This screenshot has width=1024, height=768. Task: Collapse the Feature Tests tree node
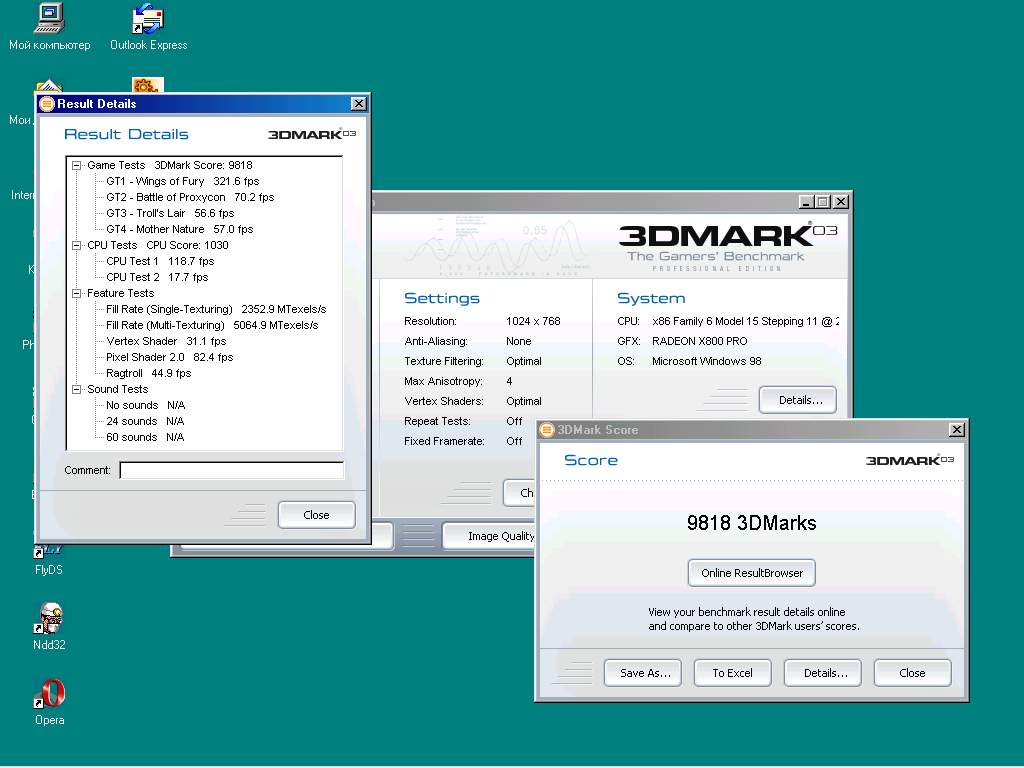click(77, 294)
